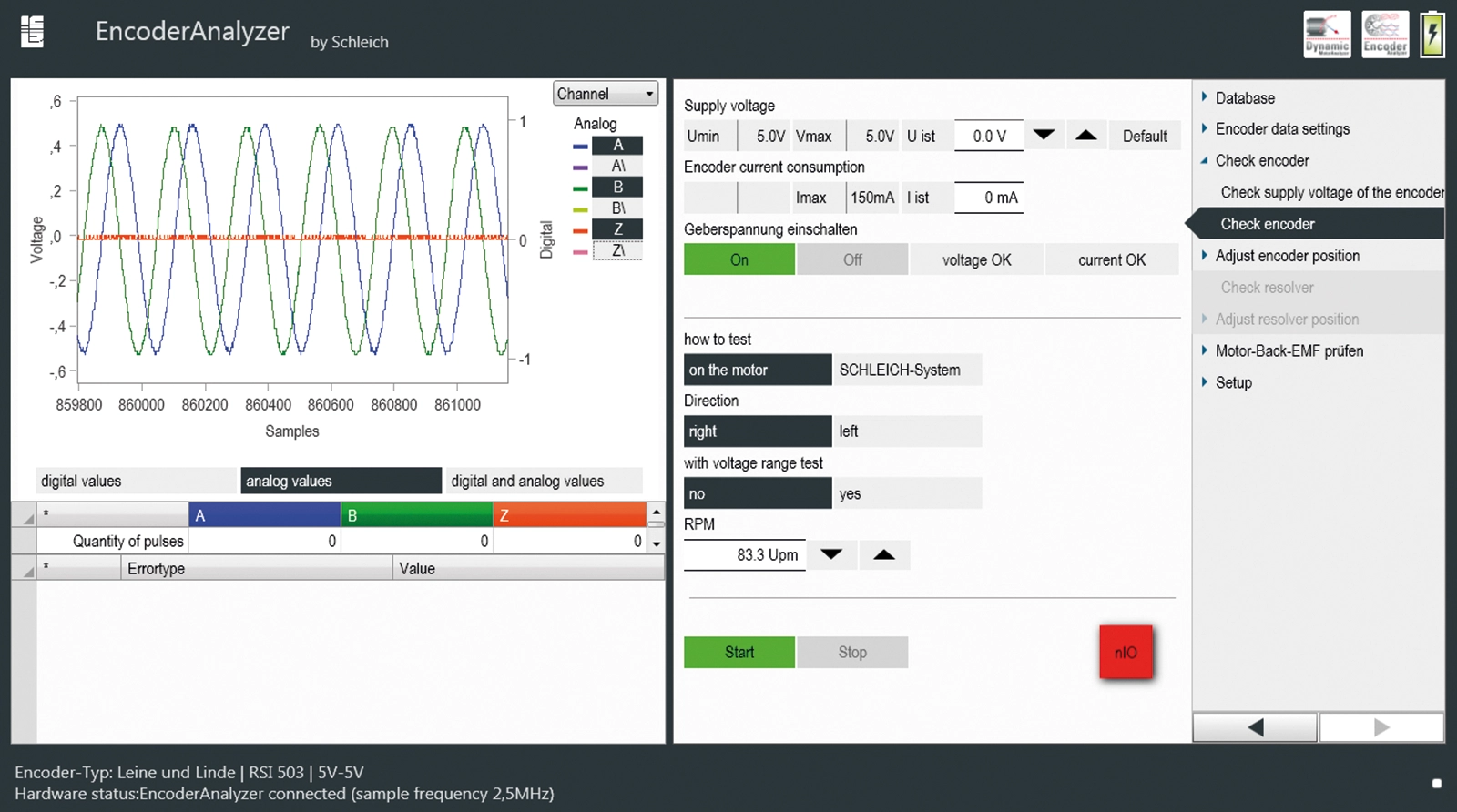Open the main menu icon top-left

(x=33, y=32)
